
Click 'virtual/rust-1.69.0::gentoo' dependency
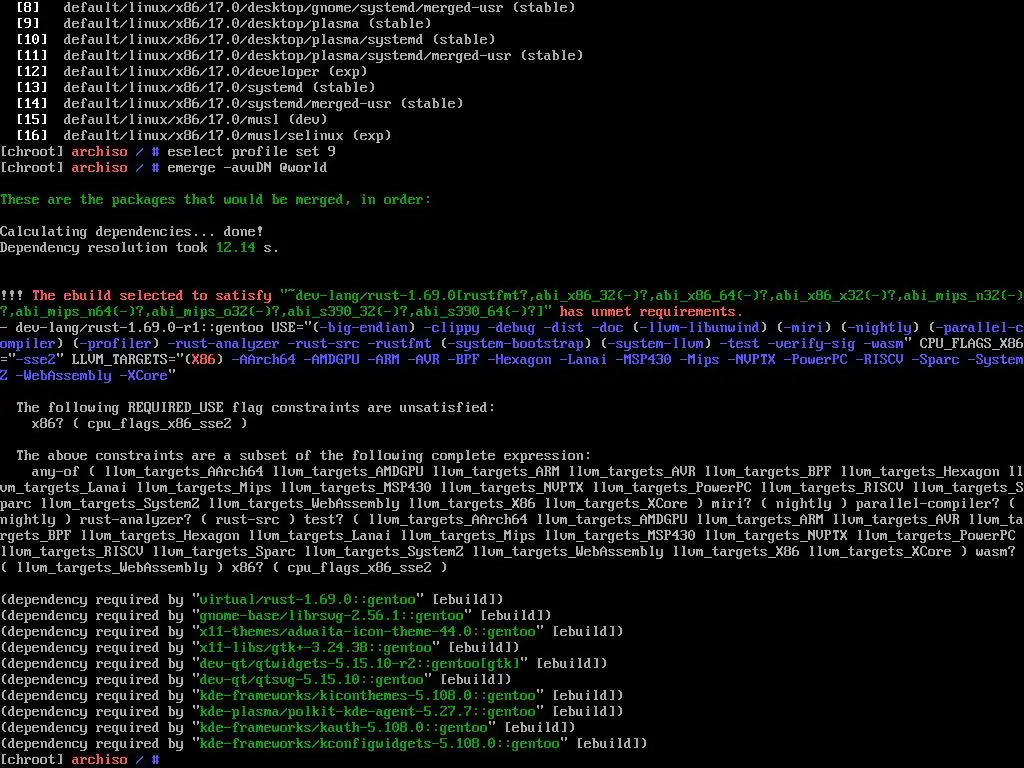[308, 600]
